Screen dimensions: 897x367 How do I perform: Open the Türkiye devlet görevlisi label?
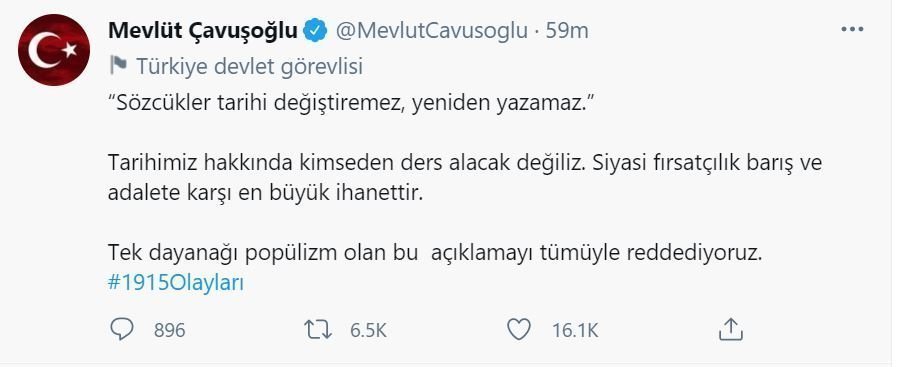(249, 67)
